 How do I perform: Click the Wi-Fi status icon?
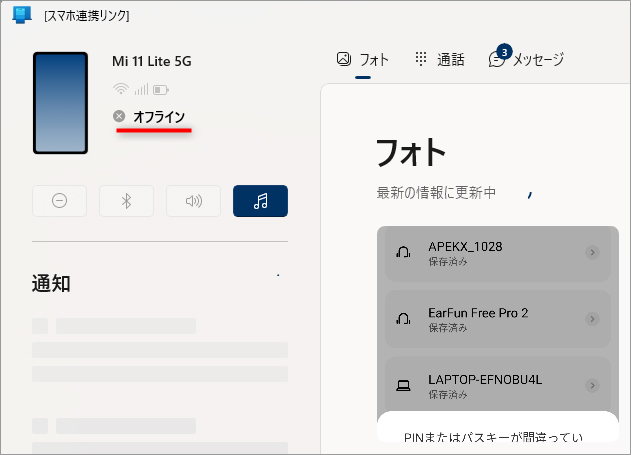pyautogui.click(x=121, y=89)
